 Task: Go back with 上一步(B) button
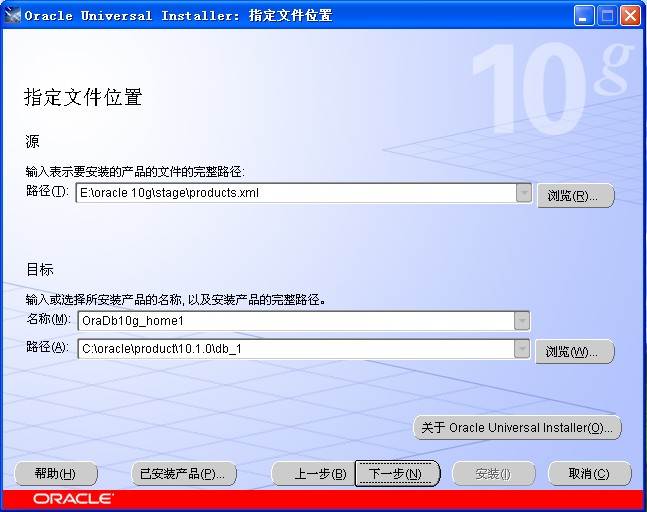click(314, 474)
